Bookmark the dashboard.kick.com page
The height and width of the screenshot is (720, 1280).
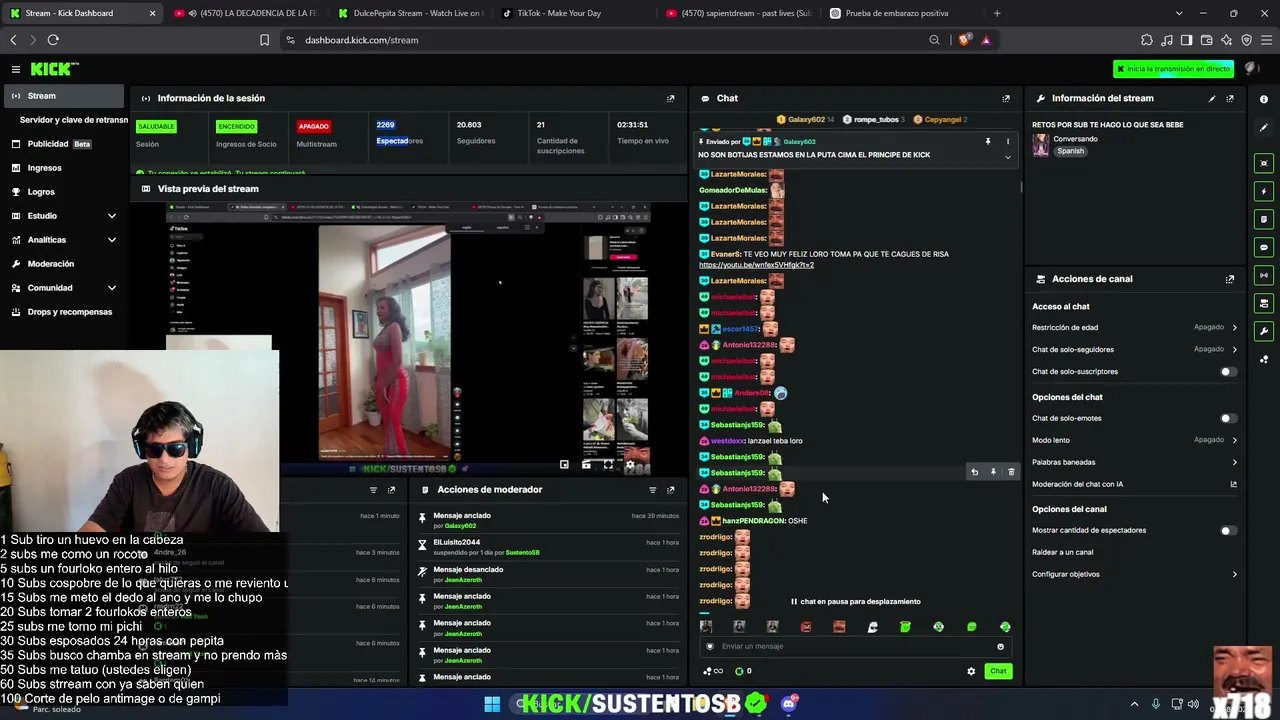(x=264, y=40)
